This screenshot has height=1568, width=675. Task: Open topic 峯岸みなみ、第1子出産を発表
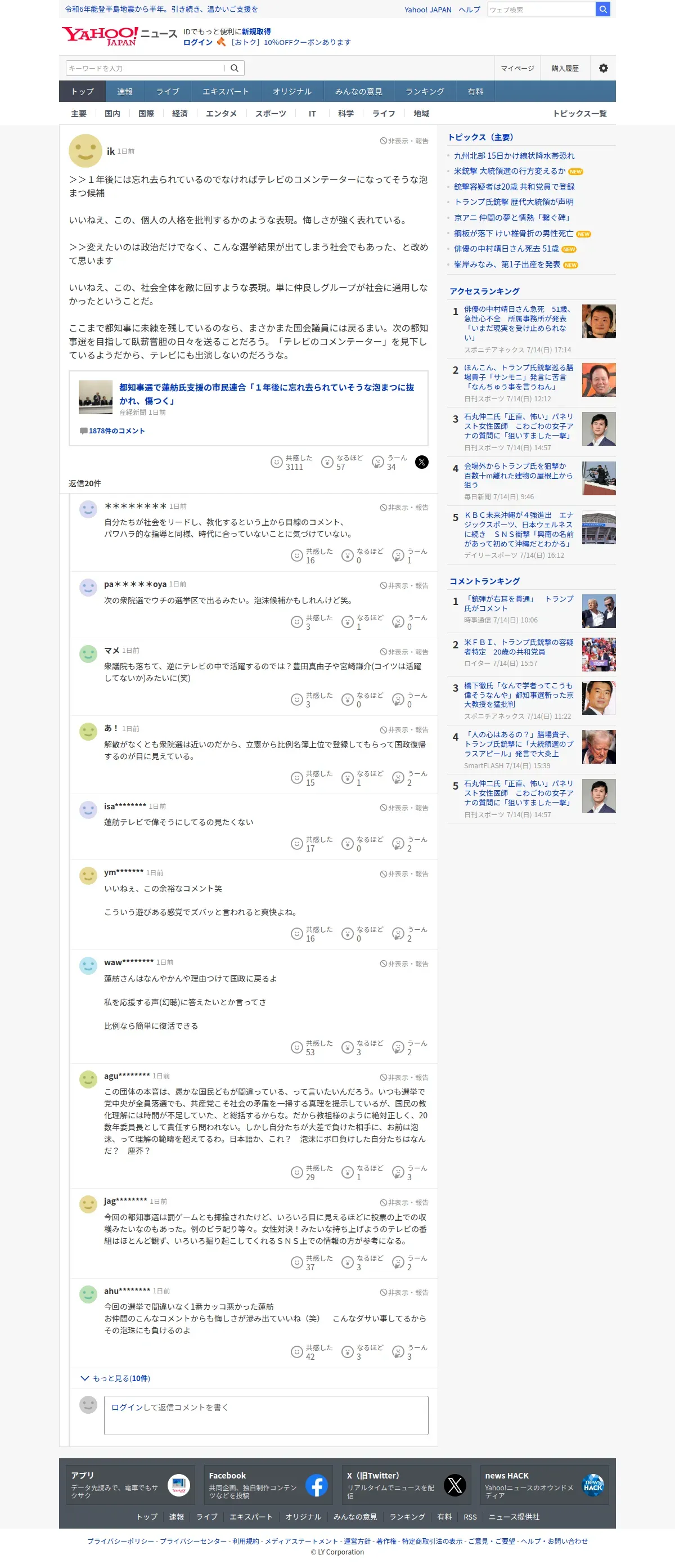coord(507,264)
